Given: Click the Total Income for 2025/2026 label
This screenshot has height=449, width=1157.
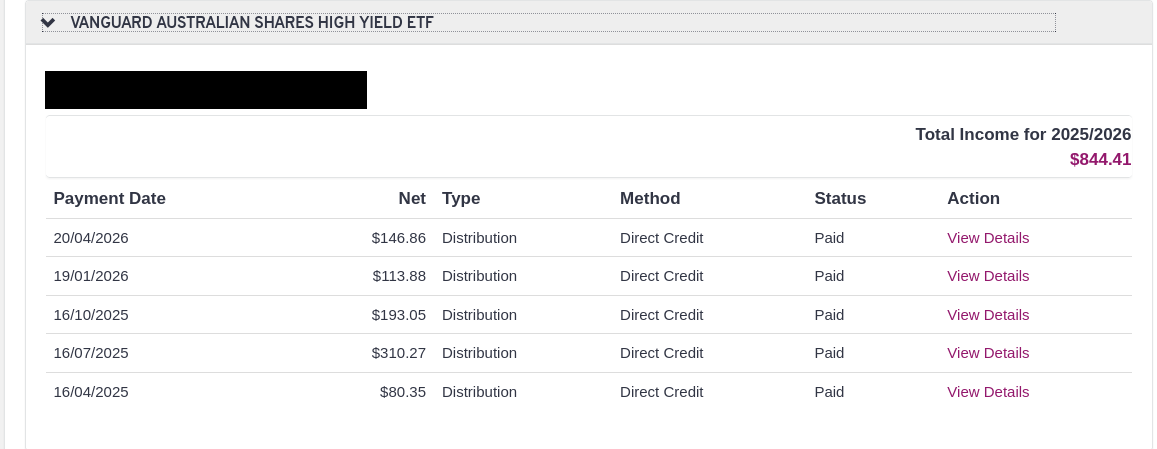Looking at the screenshot, I should coord(1022,134).
